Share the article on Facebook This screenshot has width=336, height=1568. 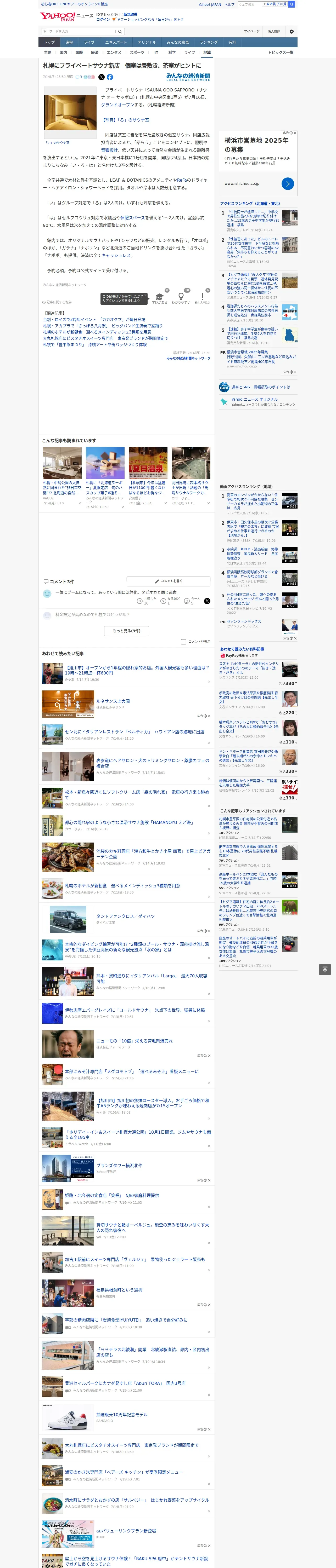(x=110, y=77)
